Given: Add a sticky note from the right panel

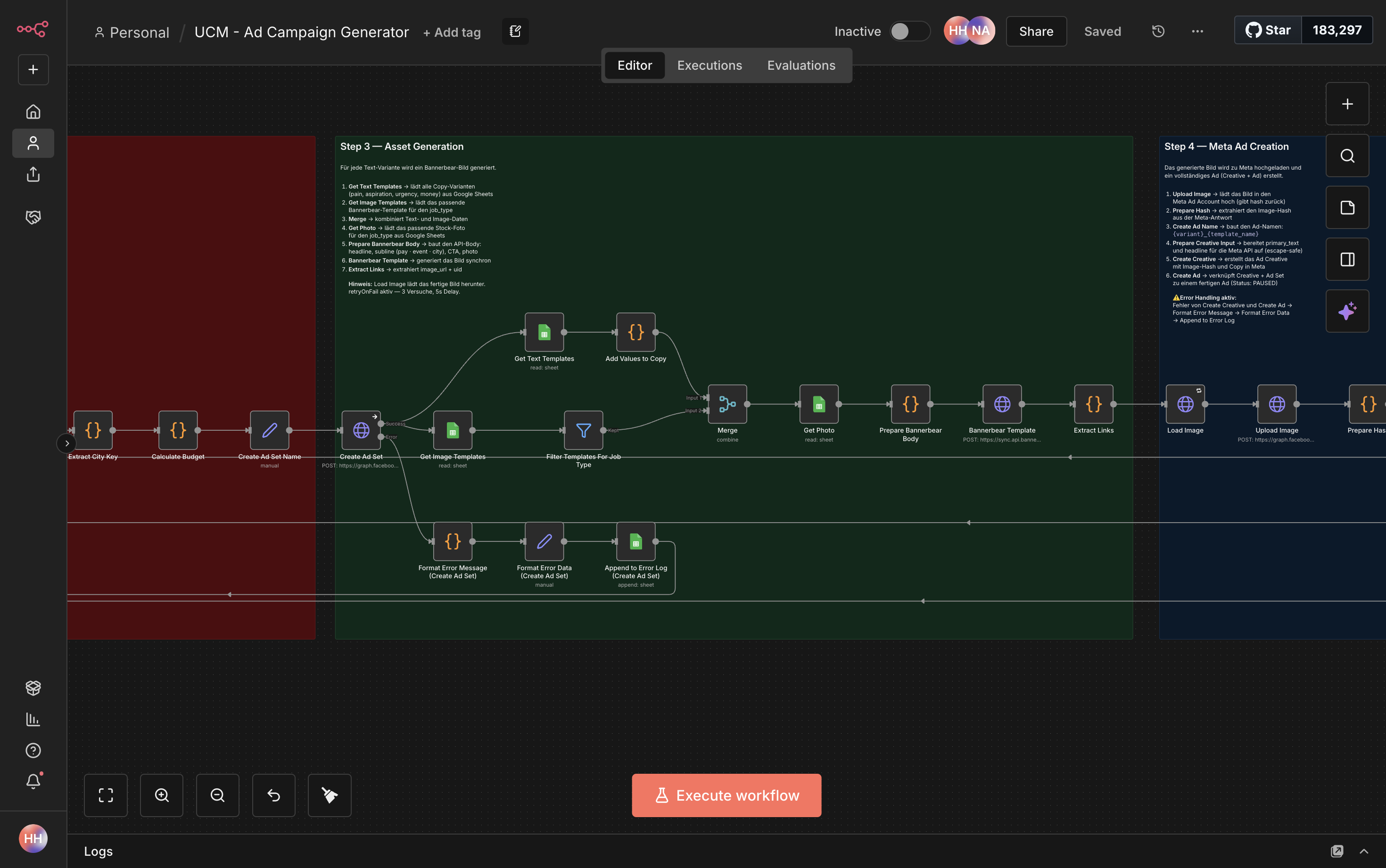Looking at the screenshot, I should [x=1347, y=207].
